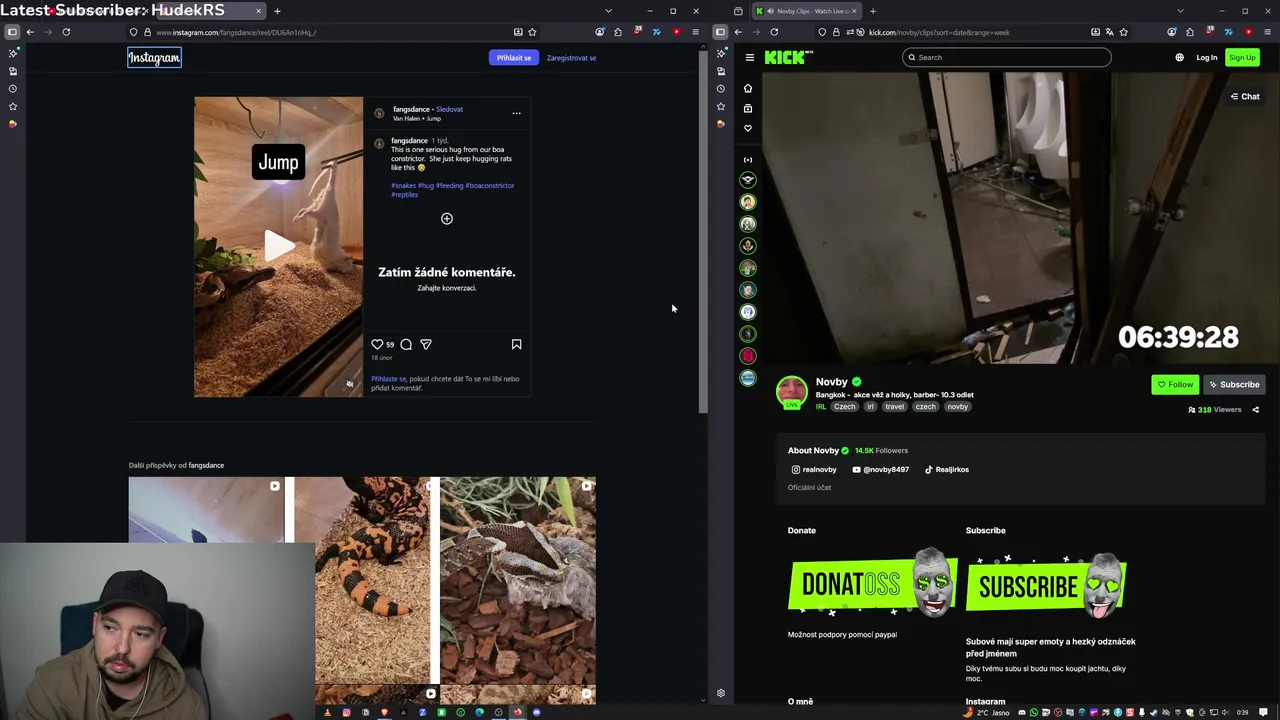
Task: Open the Subscribe dropdown for Novby
Action: [1234, 384]
